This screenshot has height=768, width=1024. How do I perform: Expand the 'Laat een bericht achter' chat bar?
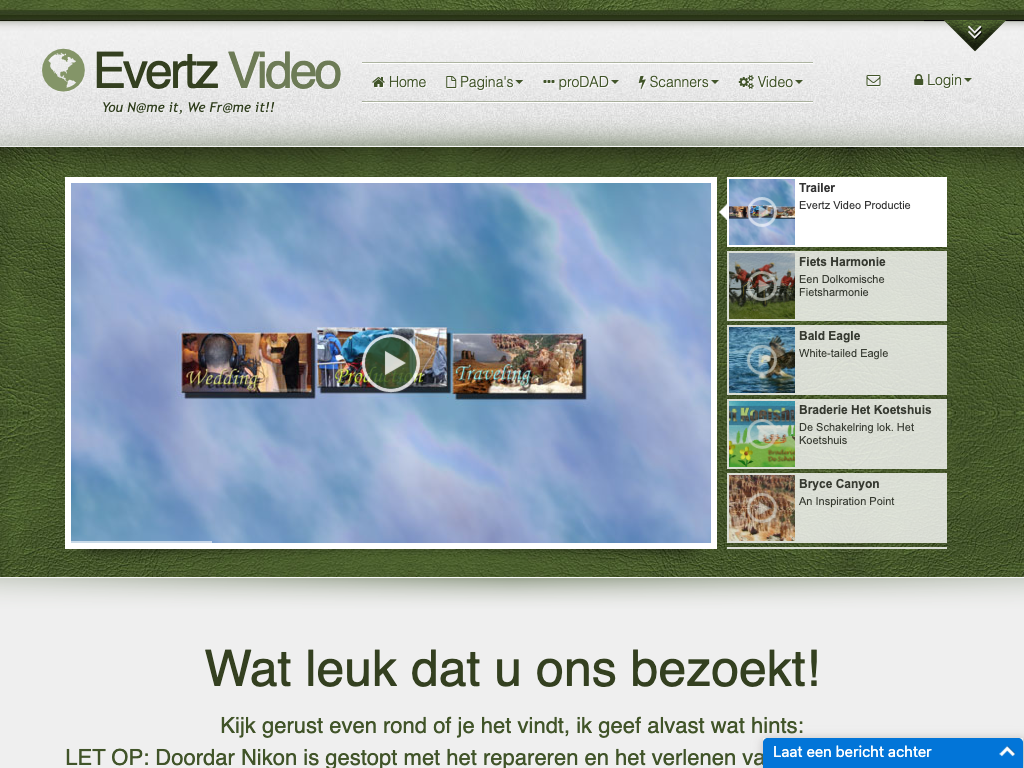coord(893,752)
